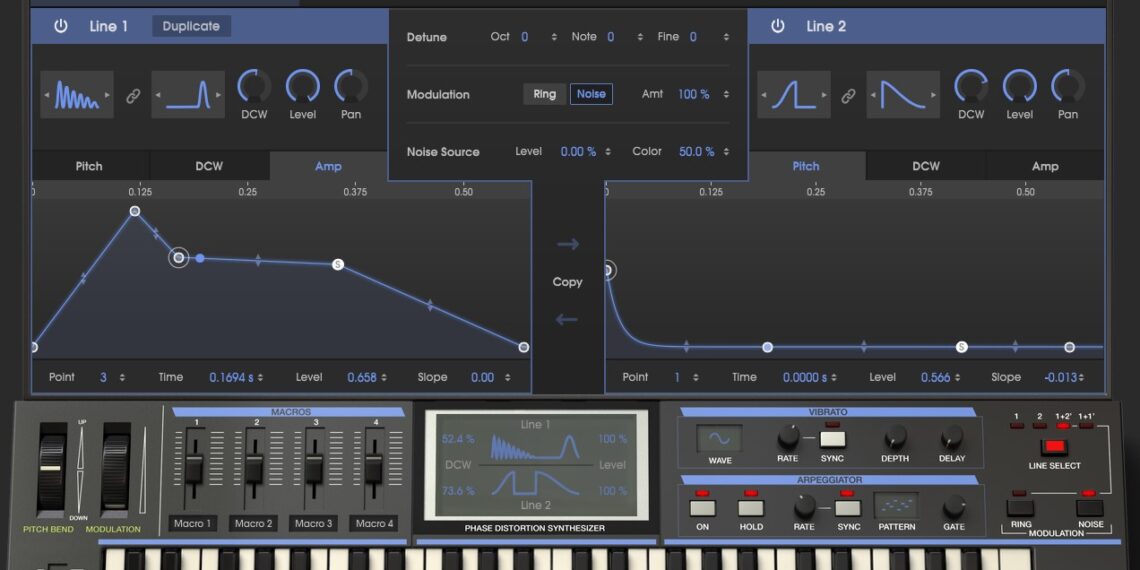Image resolution: width=1140 pixels, height=570 pixels.
Task: Change Noise Source Level stepper
Action: [x=608, y=152]
